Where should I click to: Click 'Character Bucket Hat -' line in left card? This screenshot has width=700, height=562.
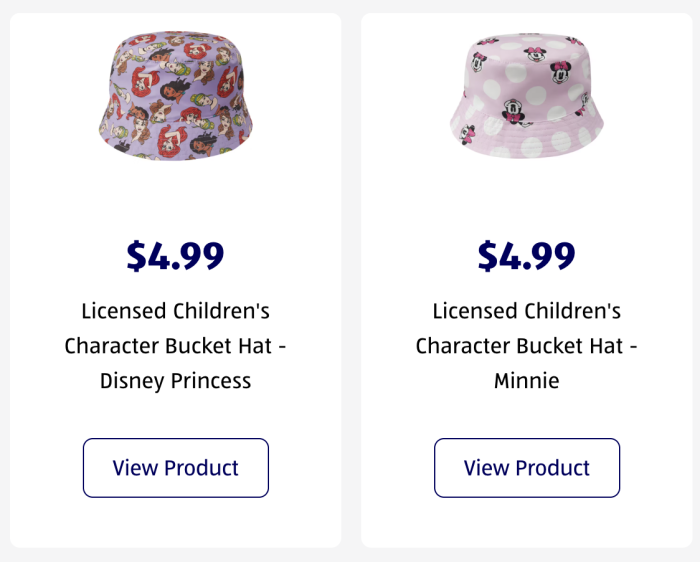[175, 346]
